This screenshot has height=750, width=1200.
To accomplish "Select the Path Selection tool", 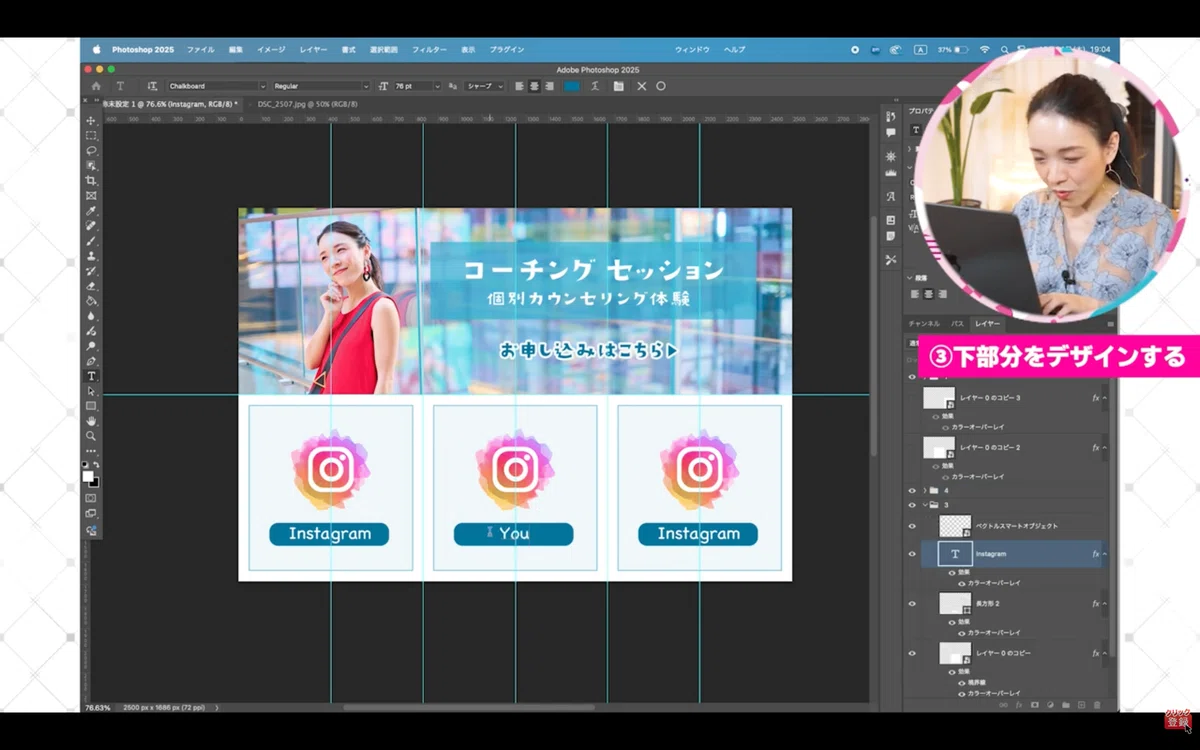I will pyautogui.click(x=91, y=391).
